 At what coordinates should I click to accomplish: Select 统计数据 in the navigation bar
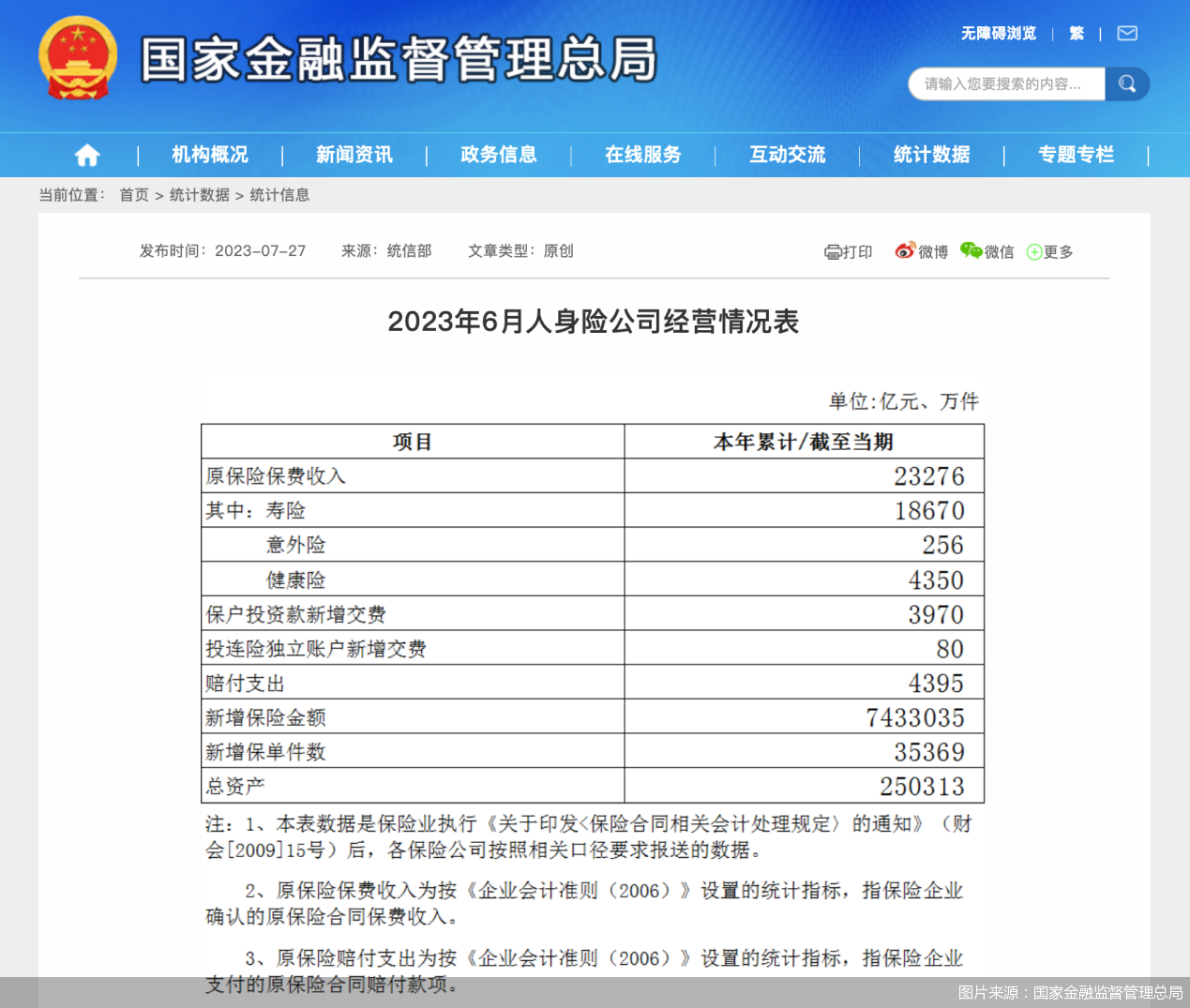[x=930, y=155]
